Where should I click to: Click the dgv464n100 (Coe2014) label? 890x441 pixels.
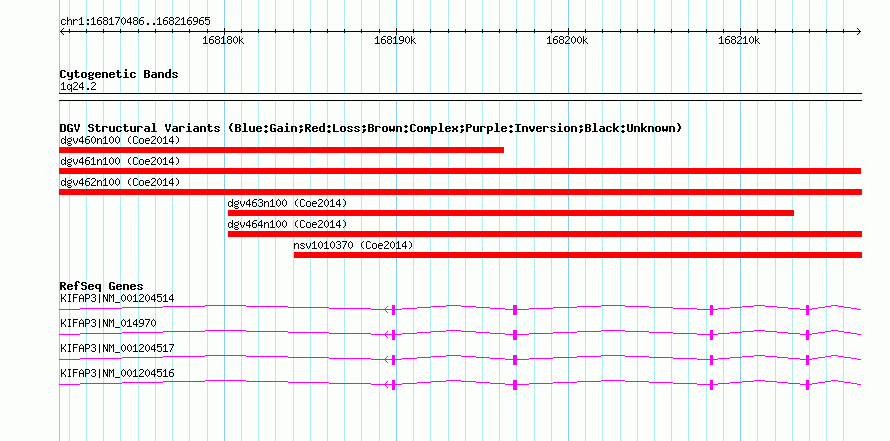tap(287, 224)
